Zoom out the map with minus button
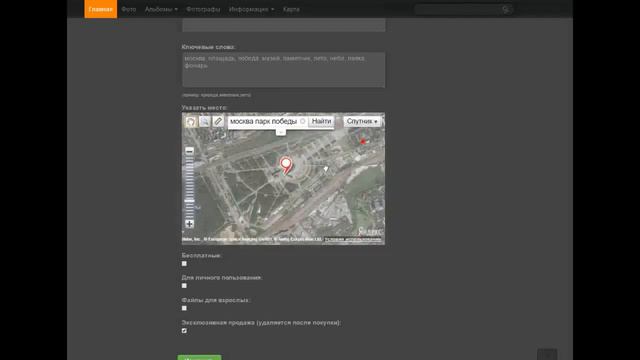Image resolution: width=640 pixels, height=360 pixels. pyautogui.click(x=189, y=151)
